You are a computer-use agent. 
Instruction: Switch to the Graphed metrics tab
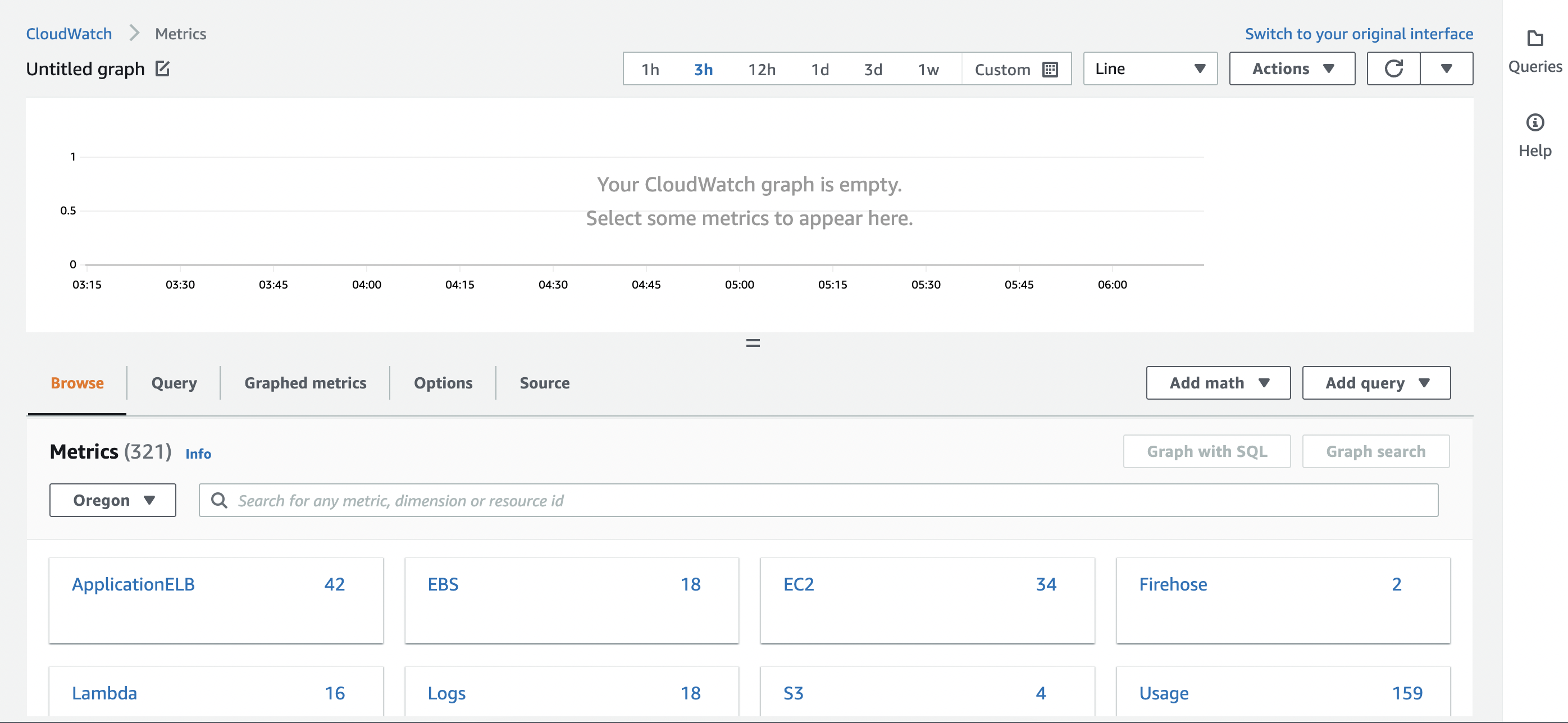click(x=305, y=383)
